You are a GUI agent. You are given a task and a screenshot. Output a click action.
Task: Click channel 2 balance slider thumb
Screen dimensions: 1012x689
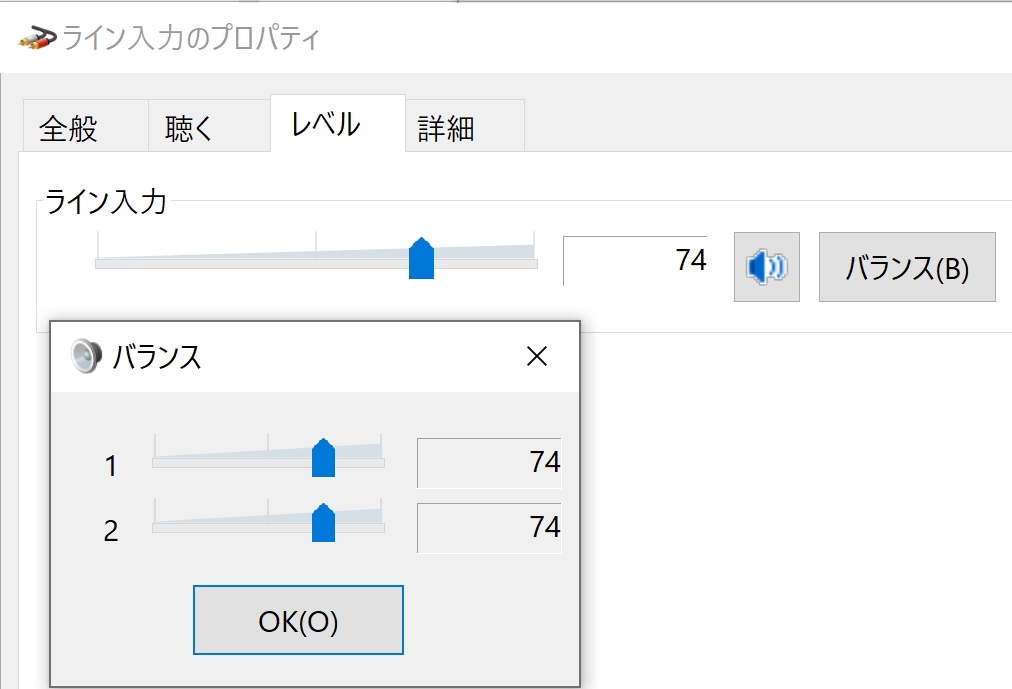point(323,522)
